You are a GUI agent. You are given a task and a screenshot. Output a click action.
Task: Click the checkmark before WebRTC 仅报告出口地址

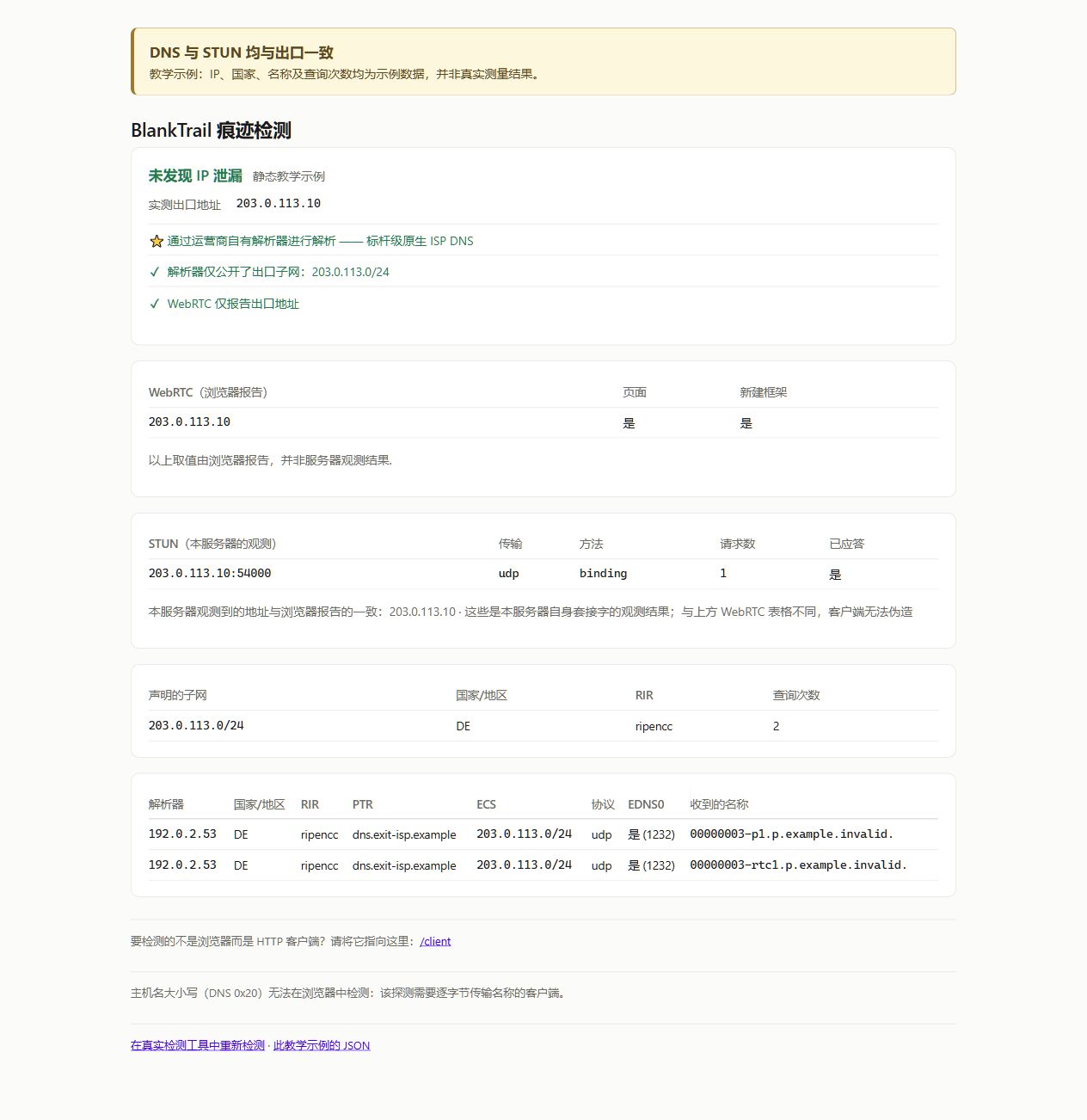pos(155,304)
